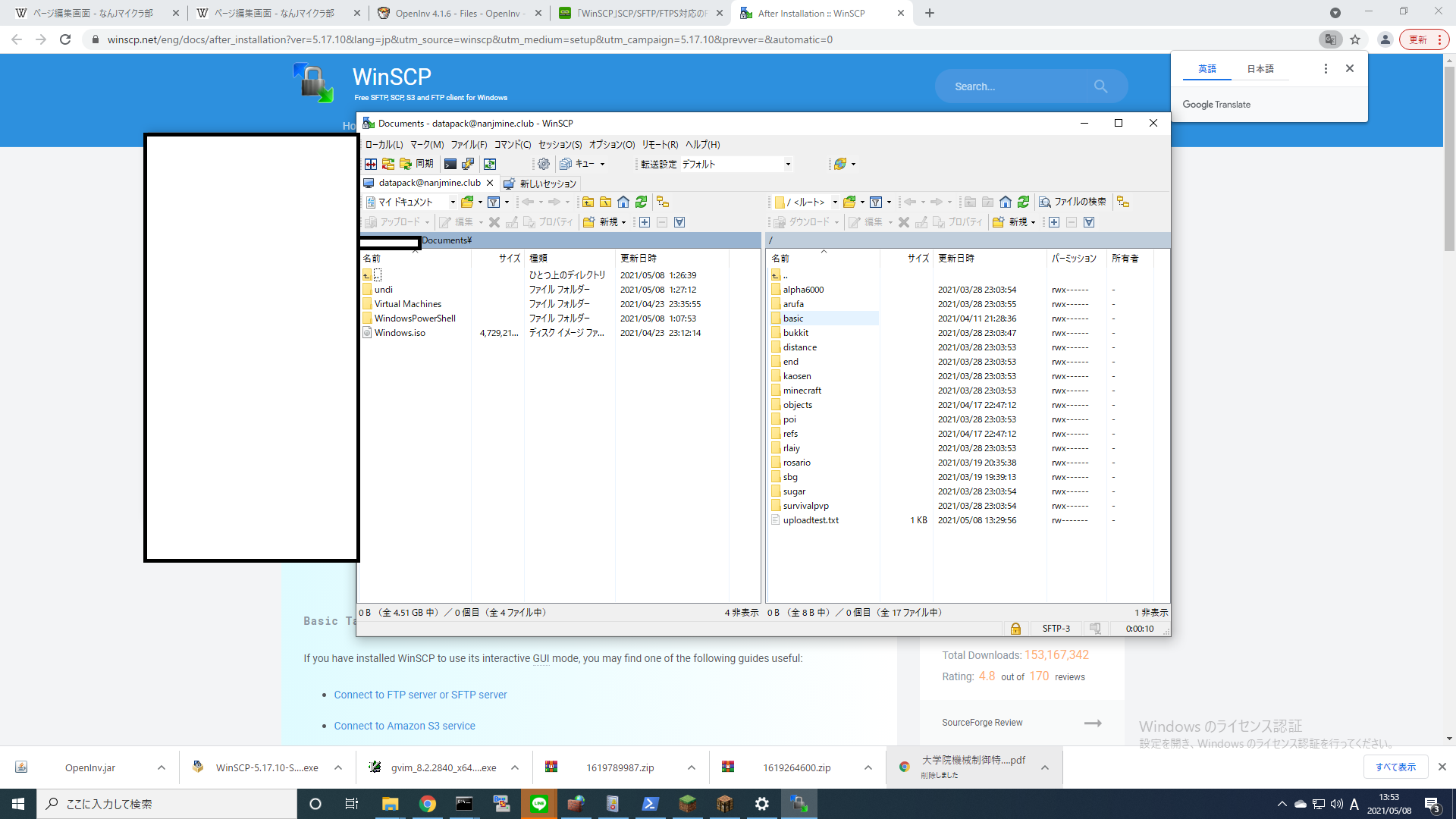The image size is (1456, 819).
Task: Open the 新しいセッション tab
Action: coord(540,184)
